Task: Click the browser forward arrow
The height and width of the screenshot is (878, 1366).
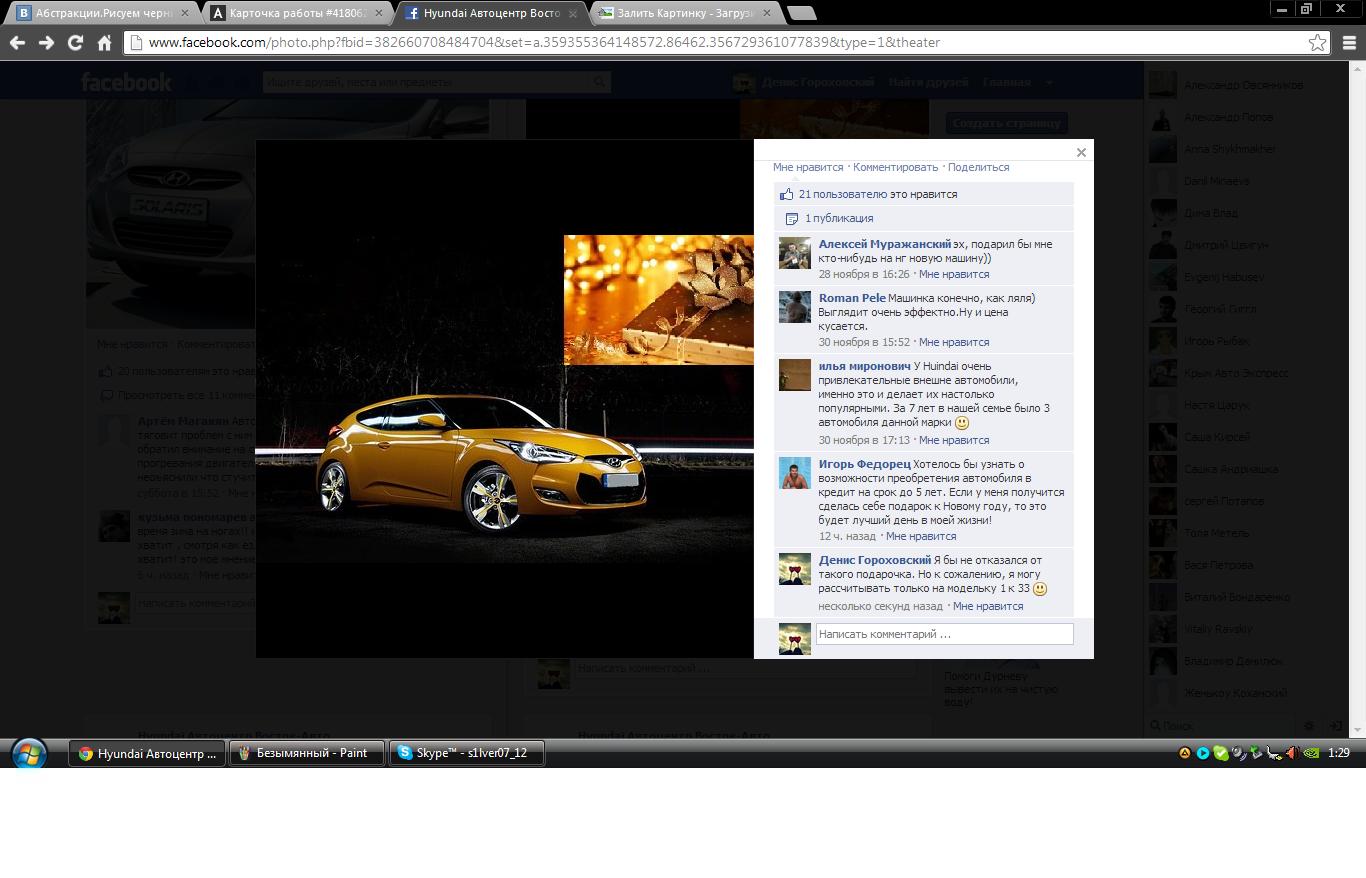Action: (46, 43)
